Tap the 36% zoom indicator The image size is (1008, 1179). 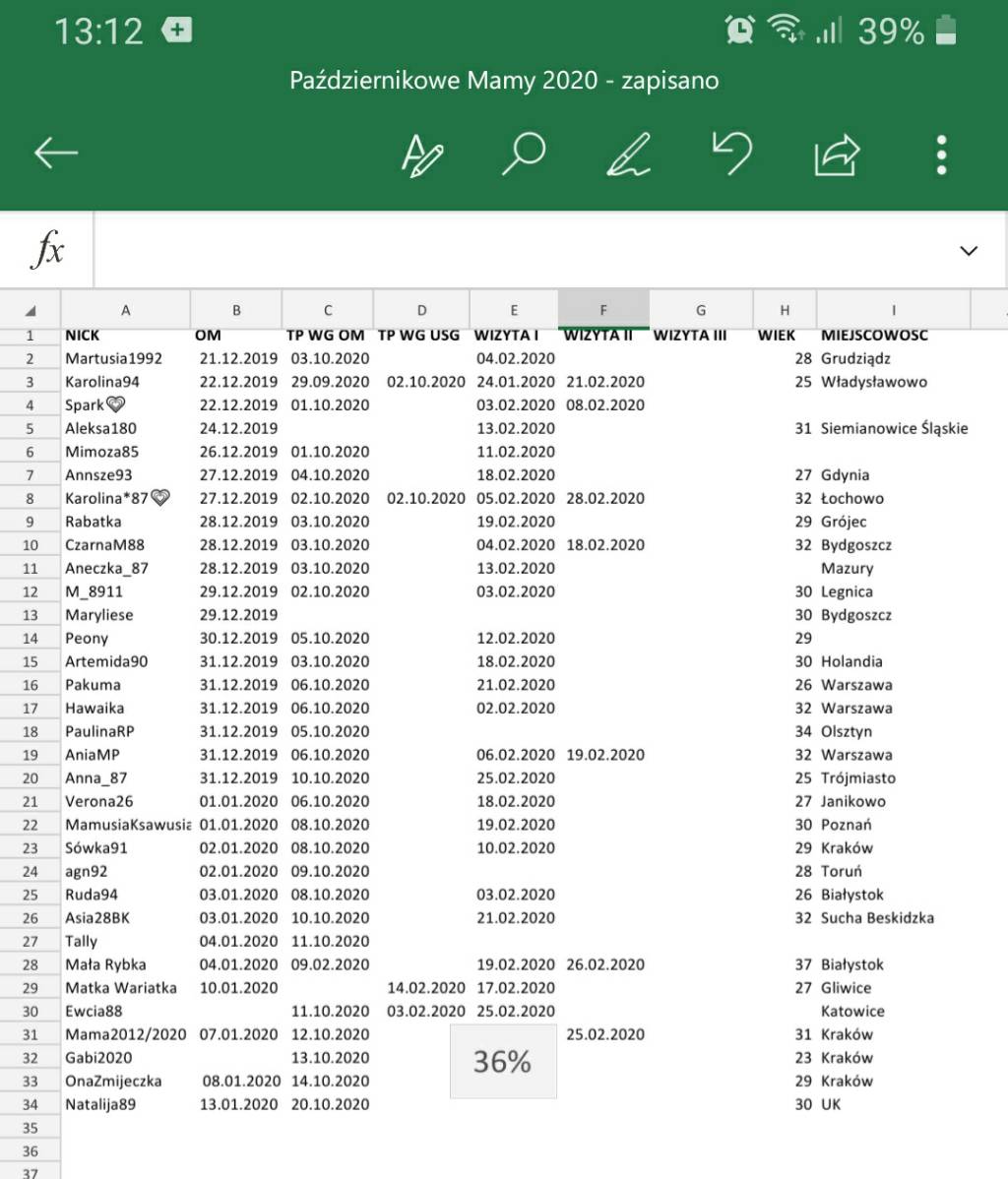pos(503,1061)
